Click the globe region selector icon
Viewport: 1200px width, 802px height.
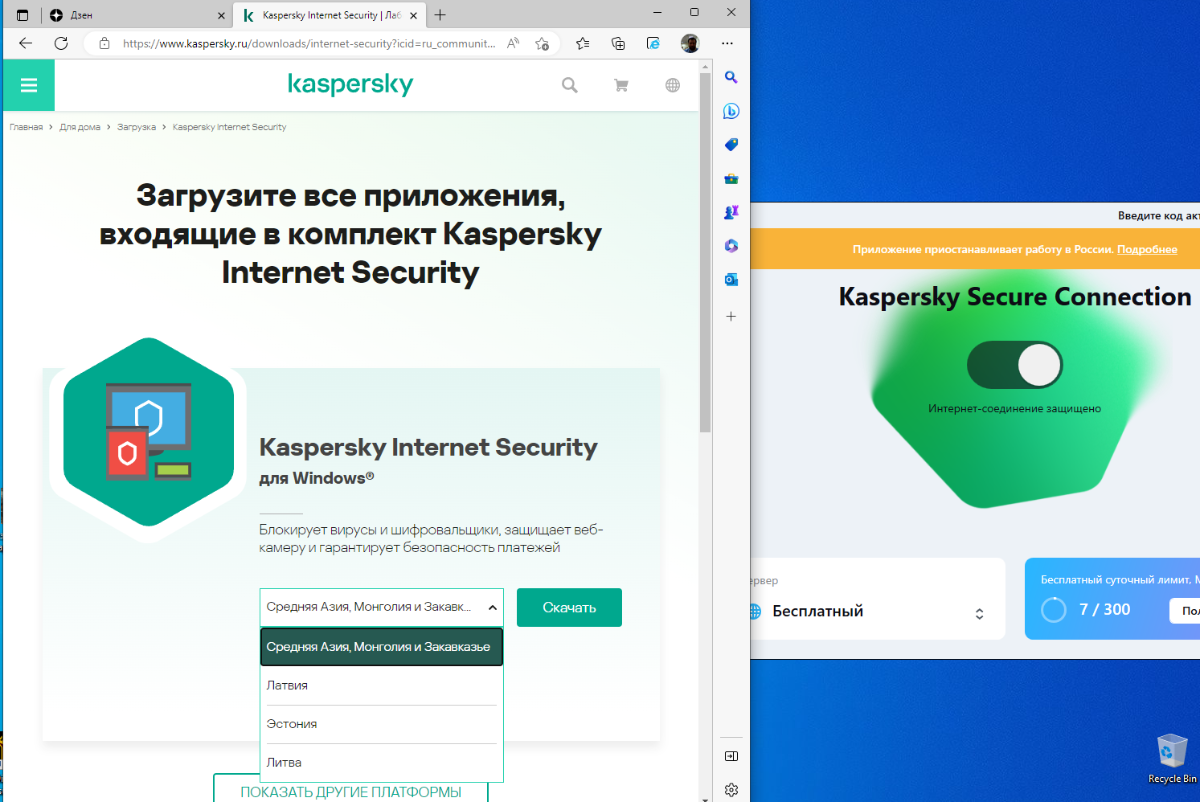673,86
